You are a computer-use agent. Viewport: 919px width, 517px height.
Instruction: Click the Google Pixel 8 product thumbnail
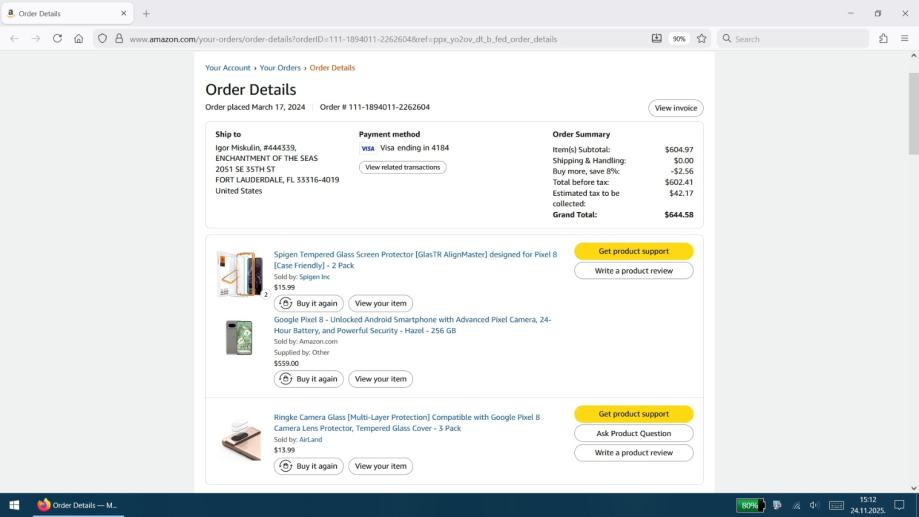(239, 338)
